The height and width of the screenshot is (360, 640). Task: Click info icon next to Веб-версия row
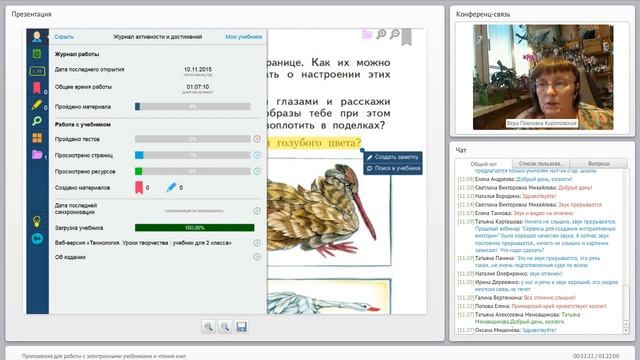point(257,243)
